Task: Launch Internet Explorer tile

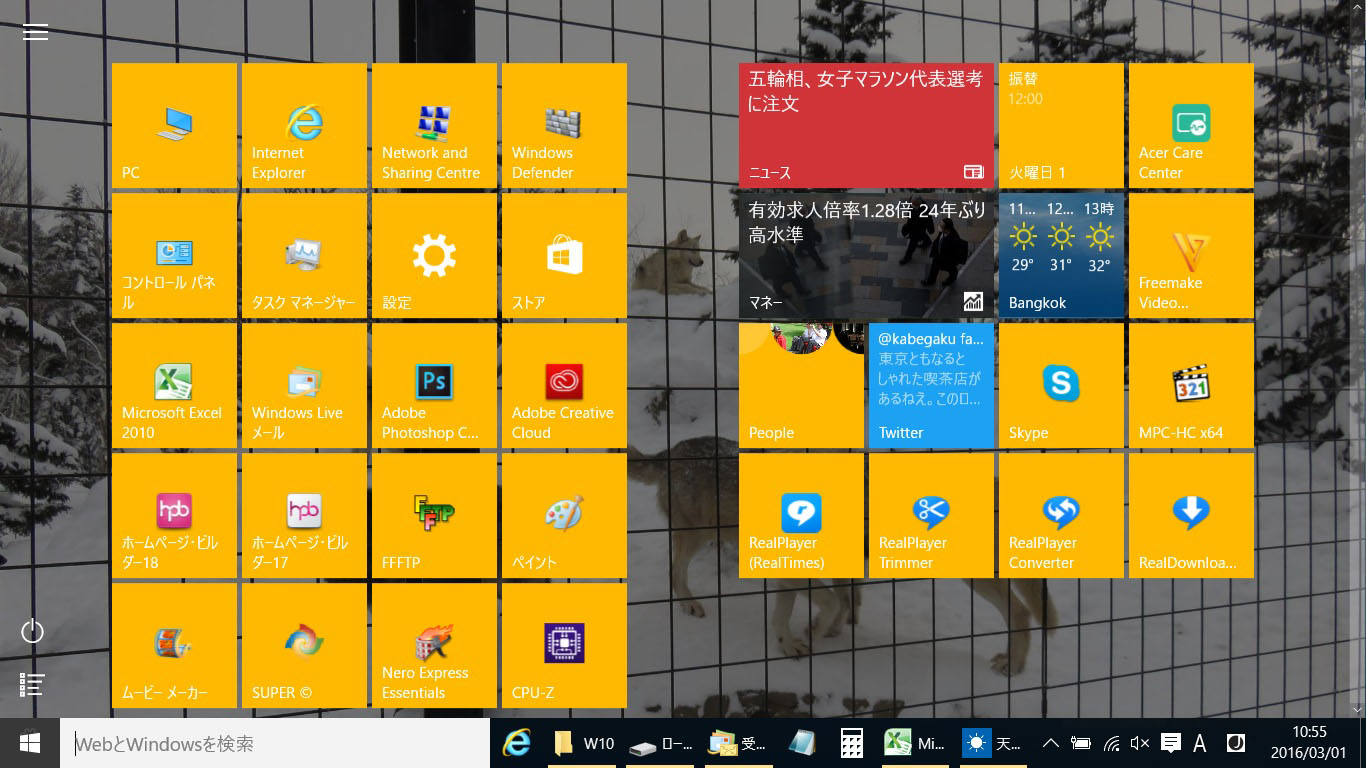Action: click(x=304, y=125)
